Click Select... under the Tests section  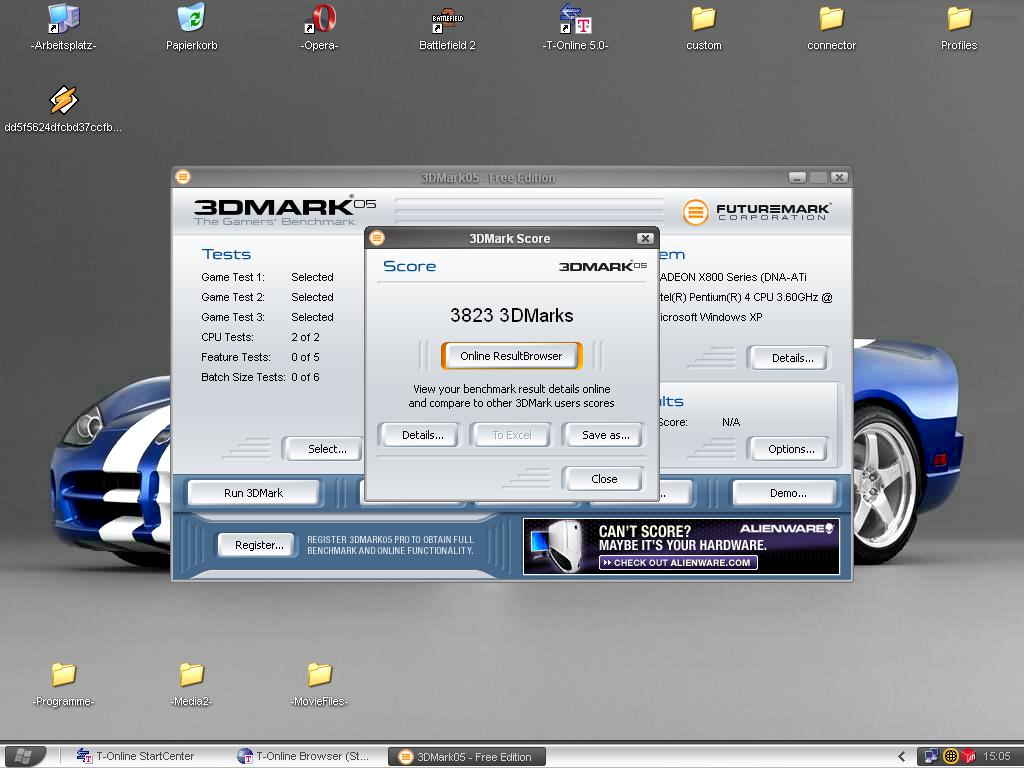coord(323,449)
